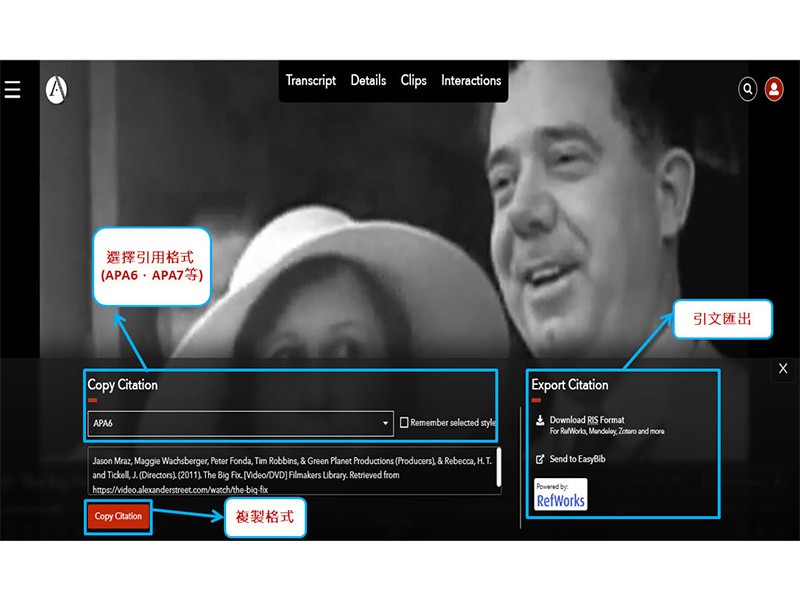This screenshot has height=600, width=800.
Task: Click the Download RIS Format link
Action: 587,420
